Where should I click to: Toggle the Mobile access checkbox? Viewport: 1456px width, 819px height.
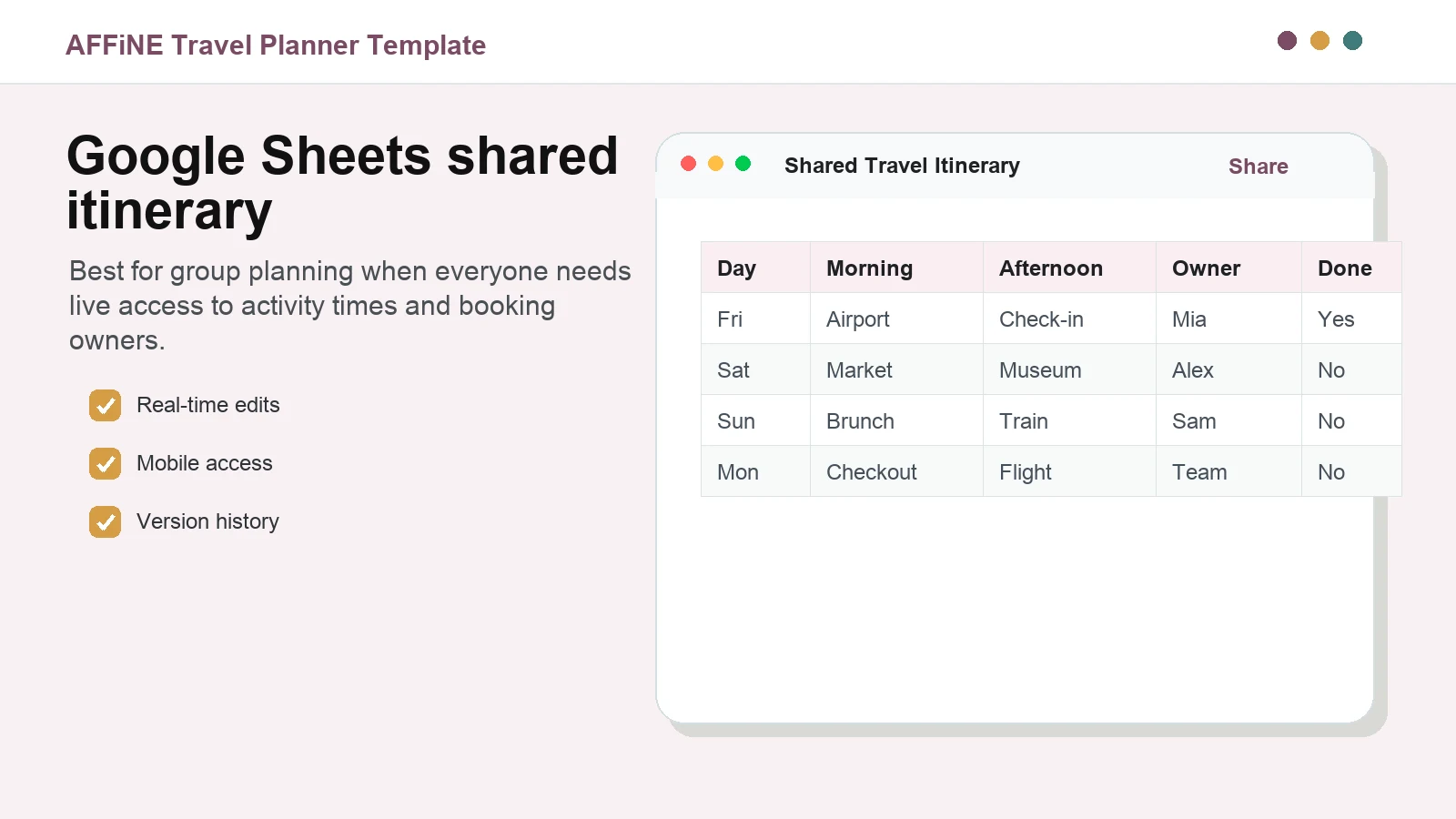pos(105,464)
